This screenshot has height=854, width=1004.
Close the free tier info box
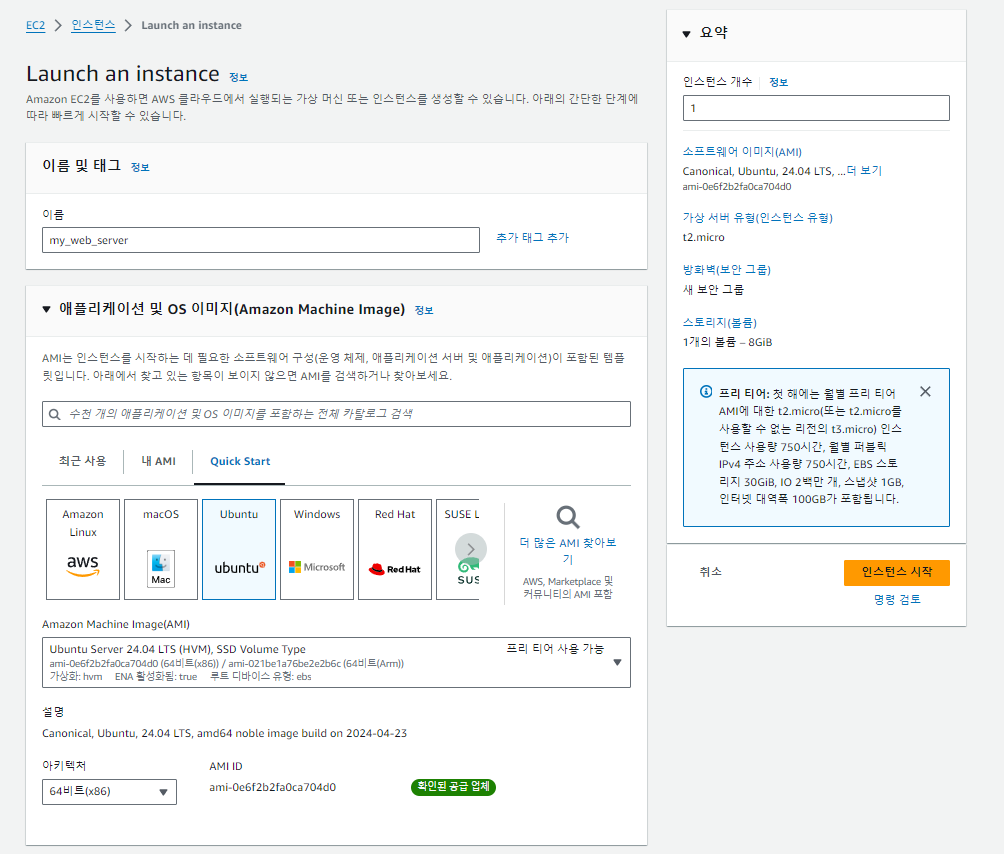point(925,392)
